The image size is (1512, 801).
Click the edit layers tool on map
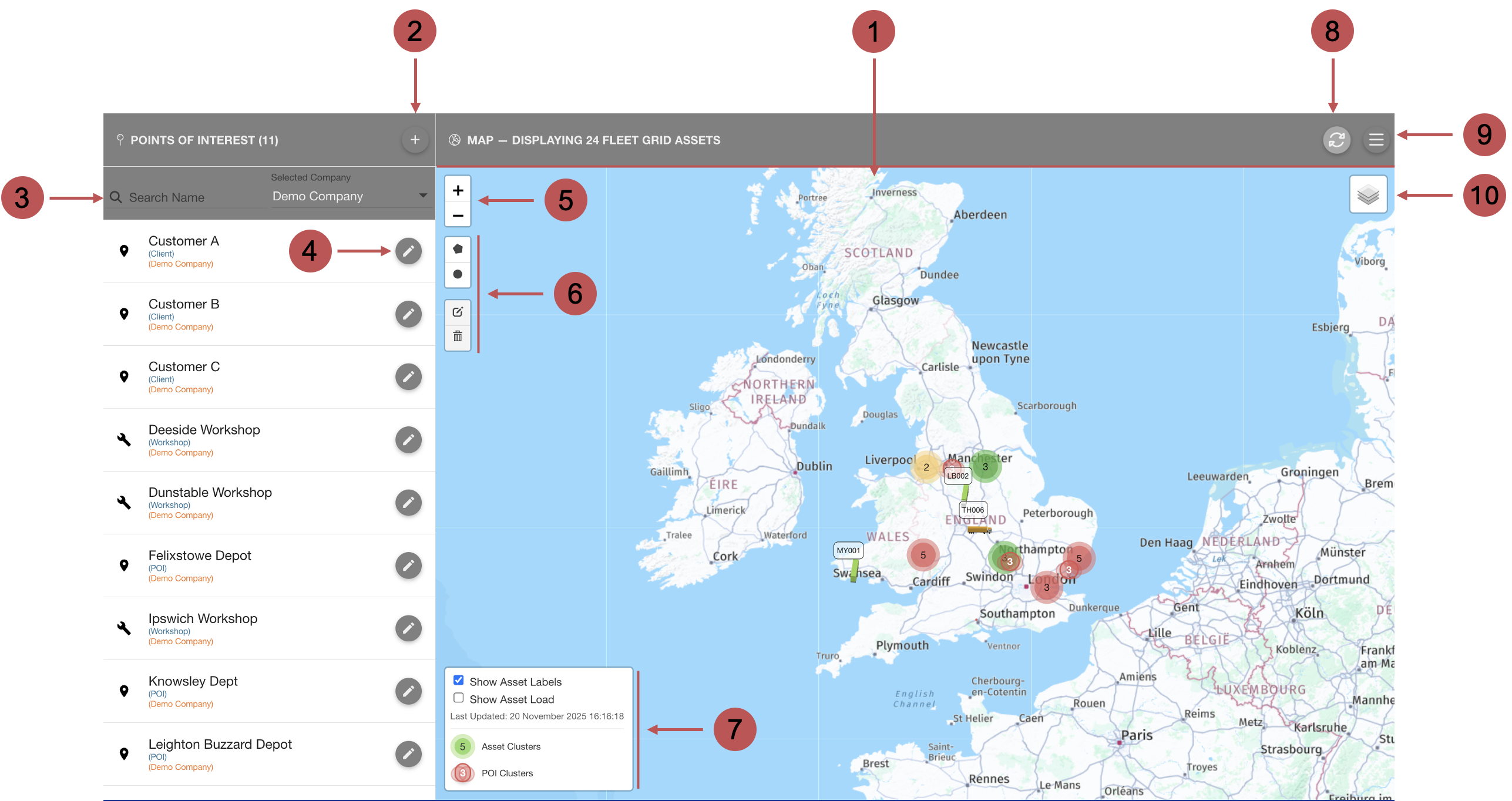pyautogui.click(x=458, y=312)
